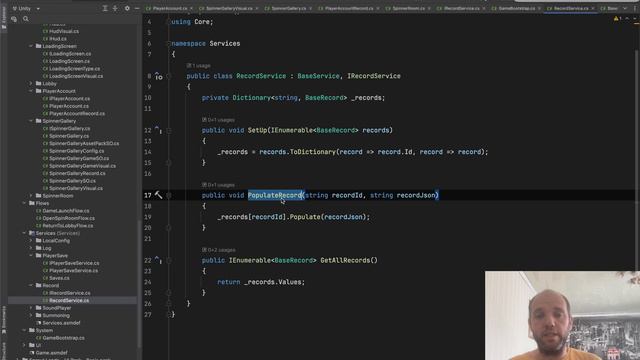Click the search magnifier icon in the explorer
640x360 pixels.
coord(26,19)
